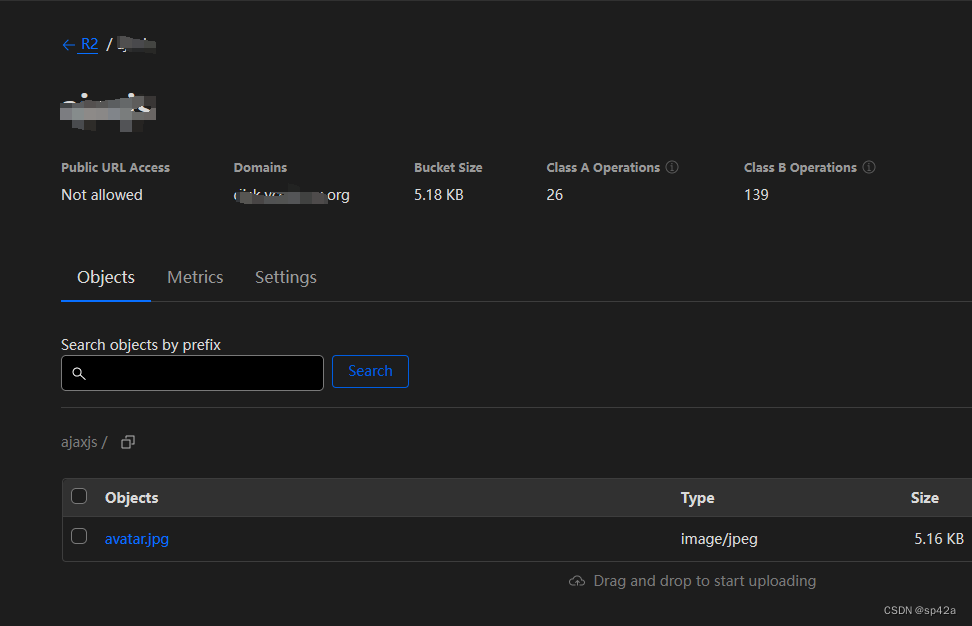Image resolution: width=972 pixels, height=626 pixels.
Task: Click the magnifier icon in search box
Action: [79, 373]
